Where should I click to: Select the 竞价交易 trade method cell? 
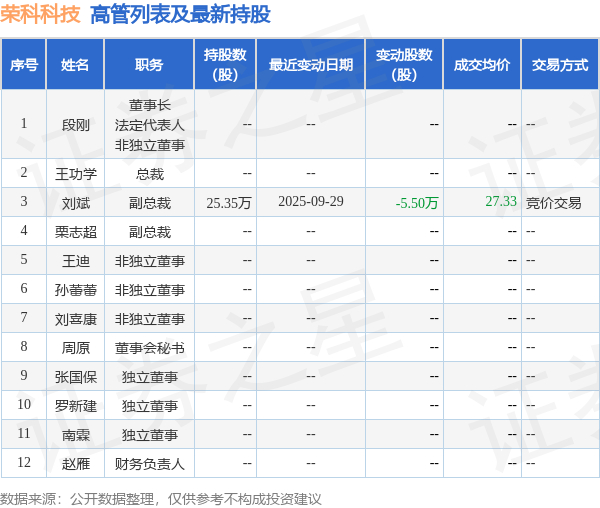pyautogui.click(x=553, y=203)
